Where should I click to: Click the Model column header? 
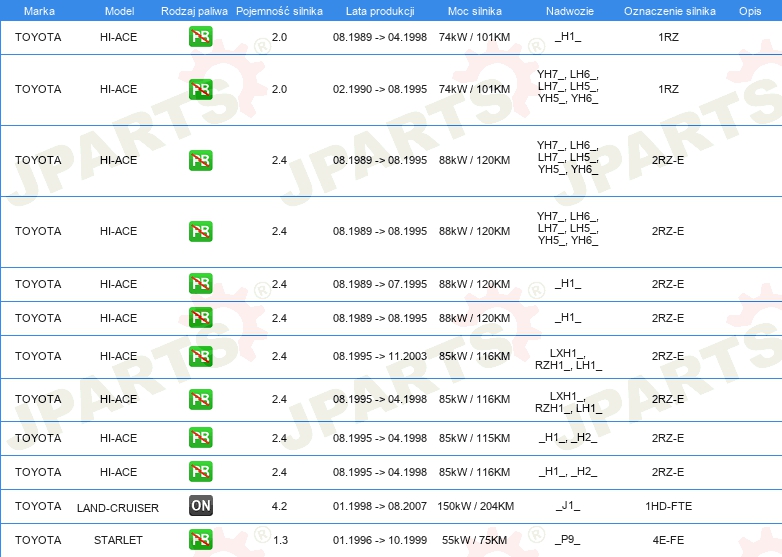(x=119, y=10)
